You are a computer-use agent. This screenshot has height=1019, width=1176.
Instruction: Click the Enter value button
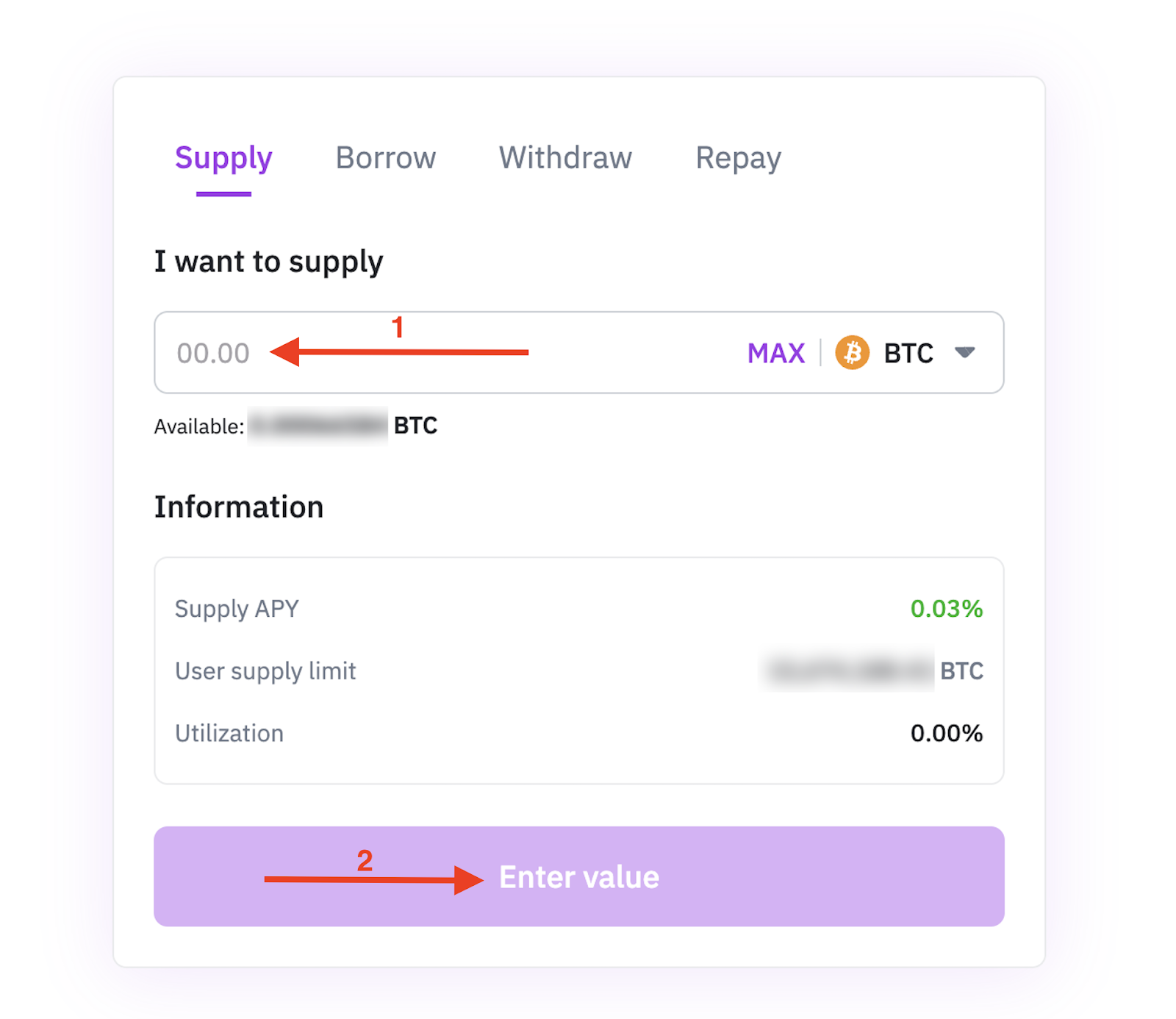pos(578,876)
